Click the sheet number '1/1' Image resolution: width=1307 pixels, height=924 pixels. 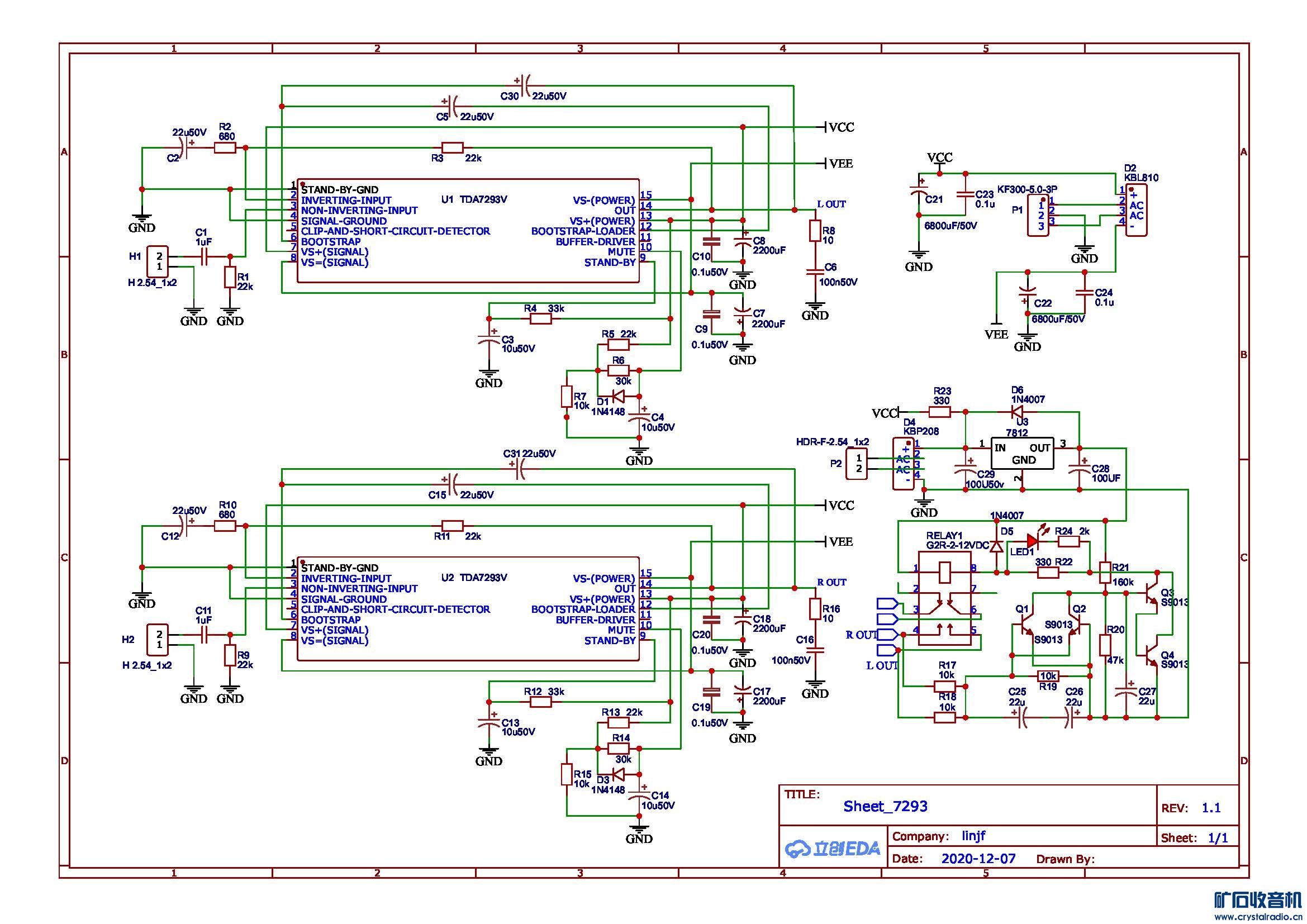click(x=1218, y=838)
